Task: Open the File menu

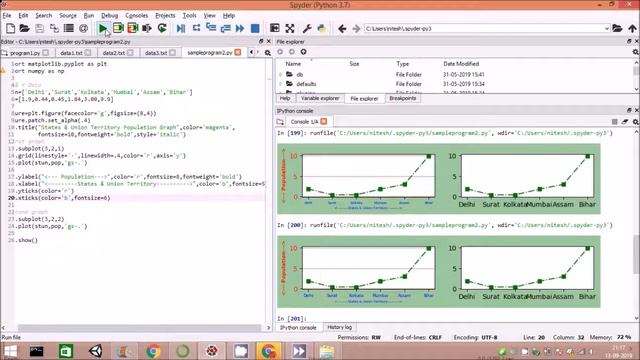Action: (x=7, y=16)
